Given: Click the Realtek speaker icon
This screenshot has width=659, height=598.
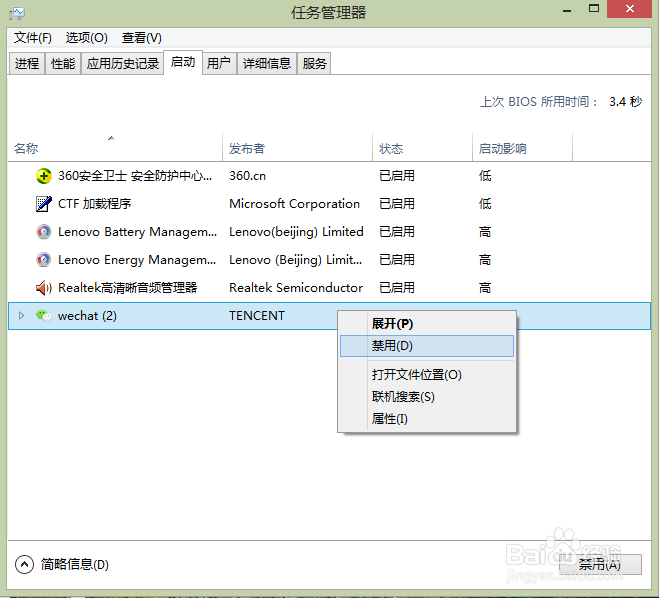Looking at the screenshot, I should (44, 288).
